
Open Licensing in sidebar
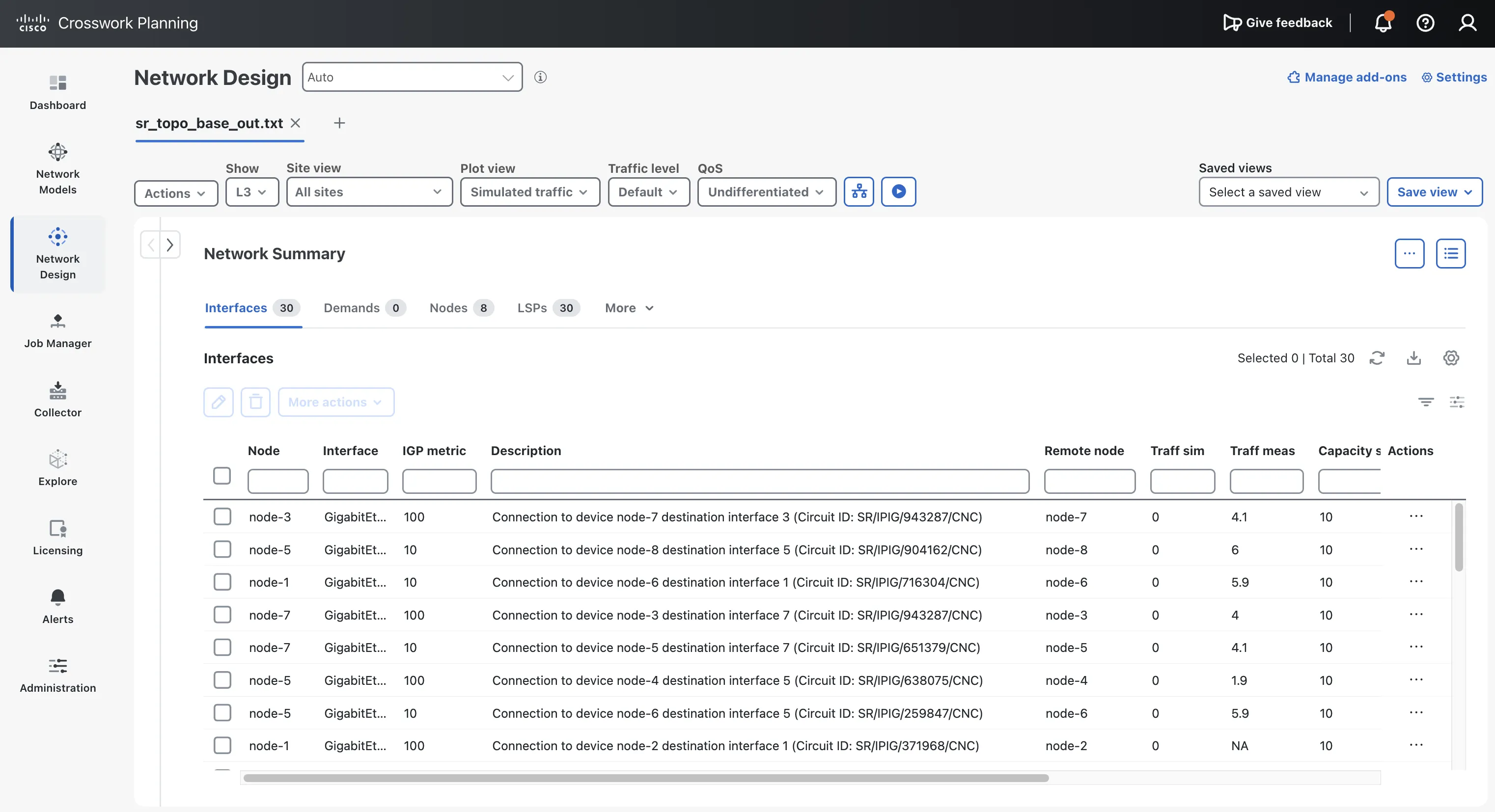[57, 538]
